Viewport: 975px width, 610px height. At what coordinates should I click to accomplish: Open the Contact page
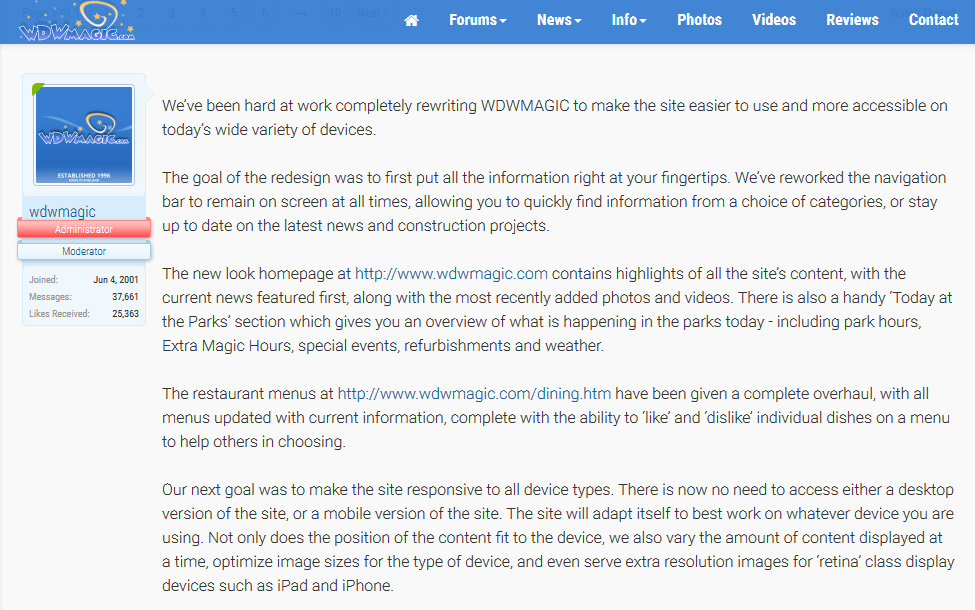pos(933,20)
